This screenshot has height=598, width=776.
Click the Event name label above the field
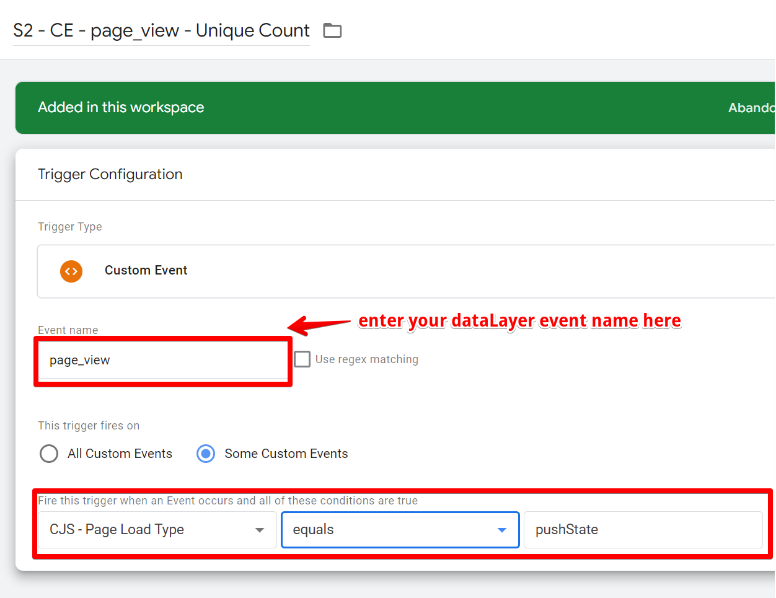click(x=68, y=330)
